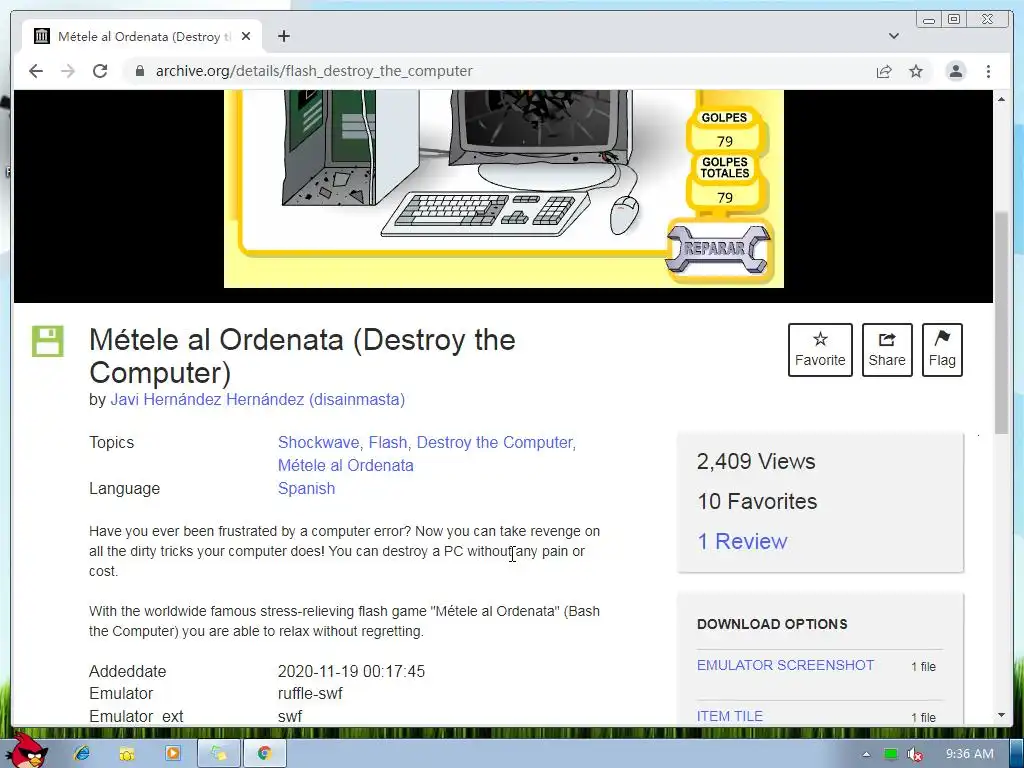Click the page scrollbar thumb

coord(1002,323)
